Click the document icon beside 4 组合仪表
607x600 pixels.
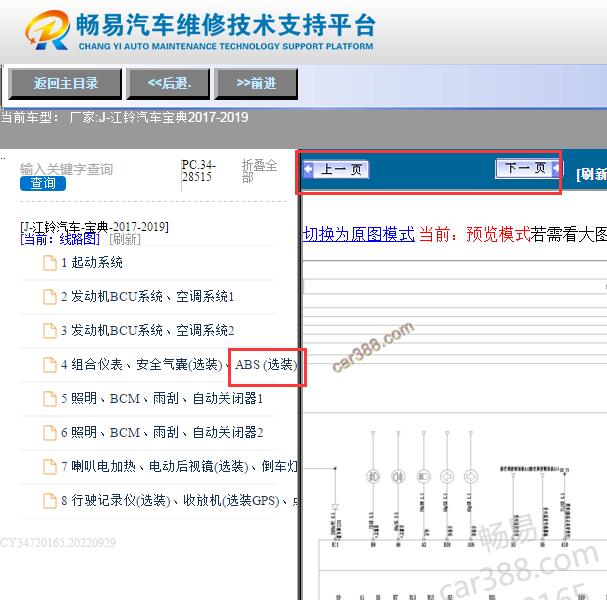[50, 365]
